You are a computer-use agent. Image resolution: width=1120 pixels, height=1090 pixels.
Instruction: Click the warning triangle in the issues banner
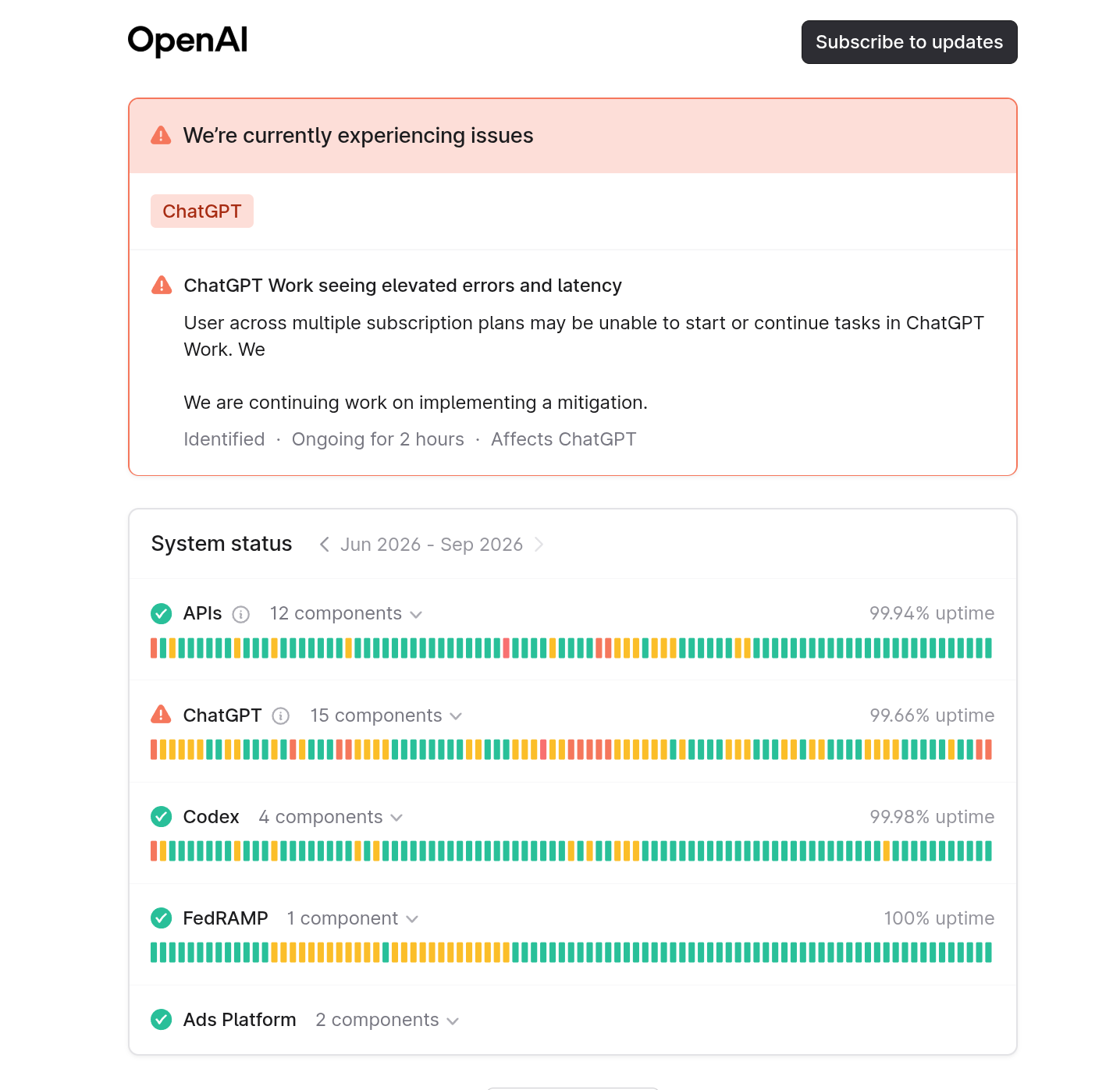[x=161, y=136]
